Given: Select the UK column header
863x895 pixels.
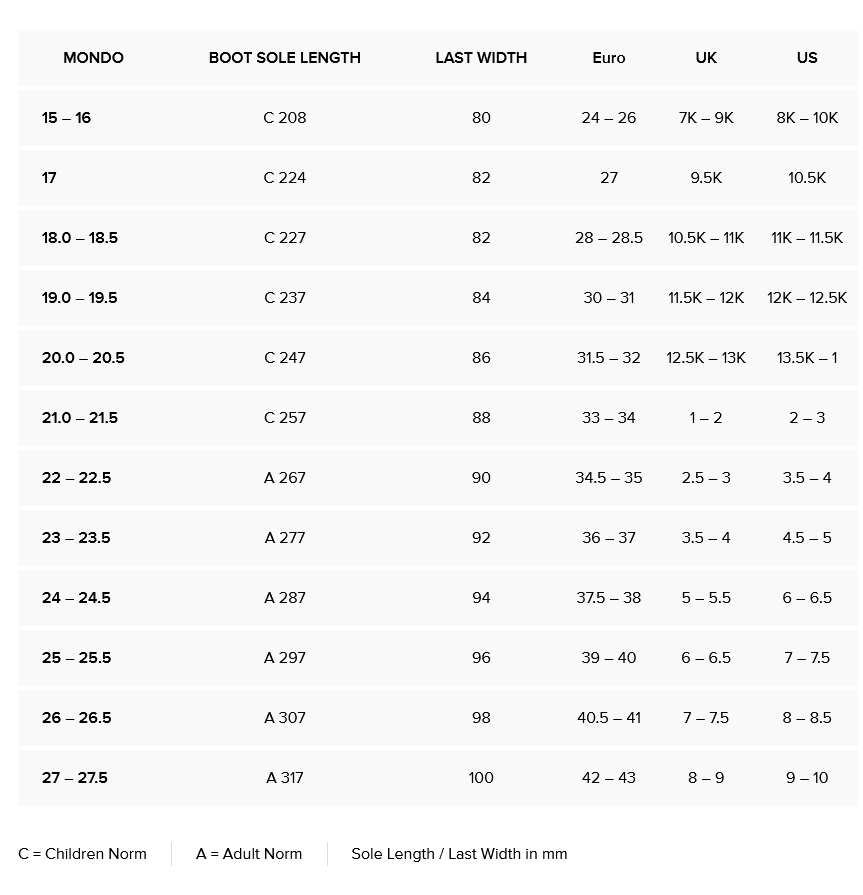Looking at the screenshot, I should click(706, 58).
